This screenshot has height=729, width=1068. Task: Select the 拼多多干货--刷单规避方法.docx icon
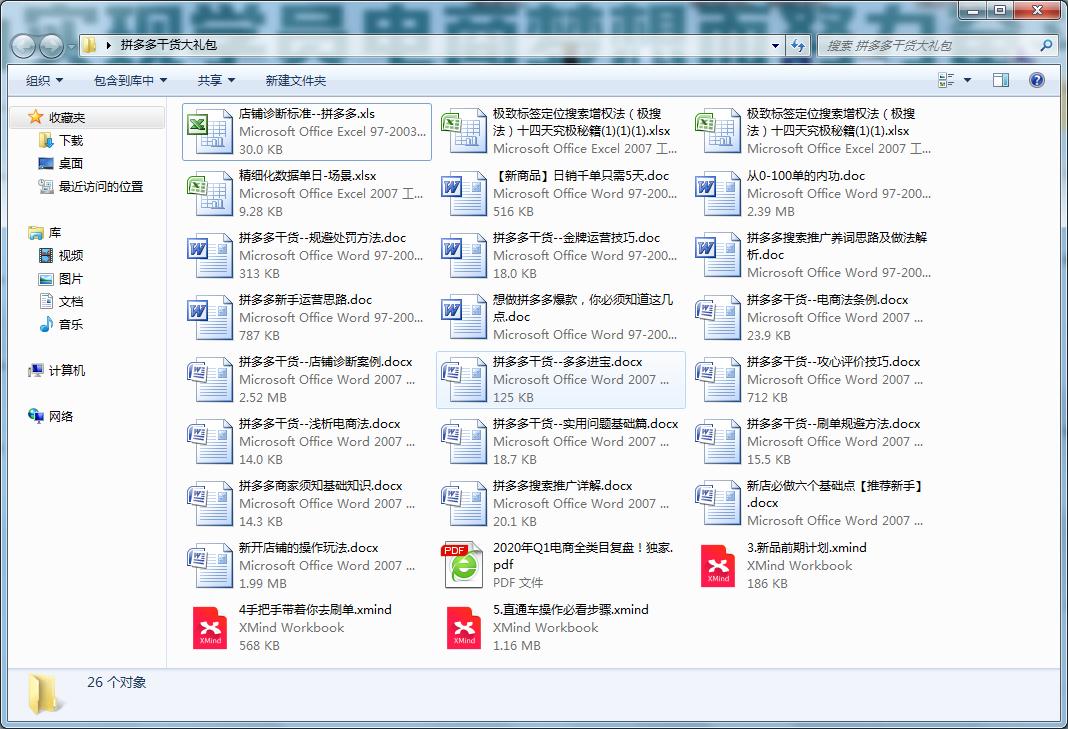tap(718, 441)
